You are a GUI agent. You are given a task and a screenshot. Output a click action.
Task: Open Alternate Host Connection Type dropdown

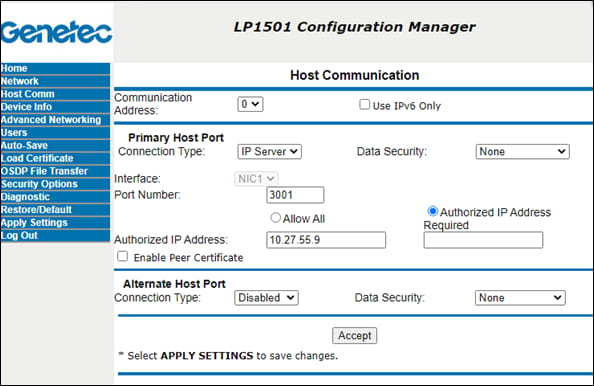tap(266, 298)
